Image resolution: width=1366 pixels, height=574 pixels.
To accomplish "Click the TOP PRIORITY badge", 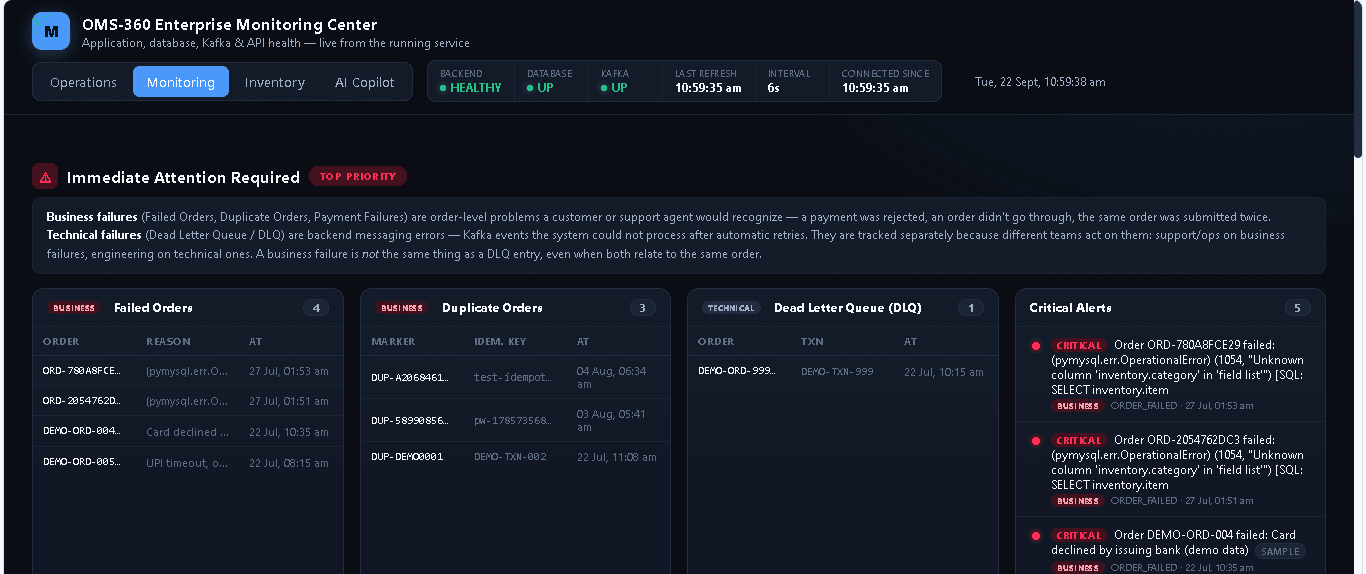I will pos(358,176).
